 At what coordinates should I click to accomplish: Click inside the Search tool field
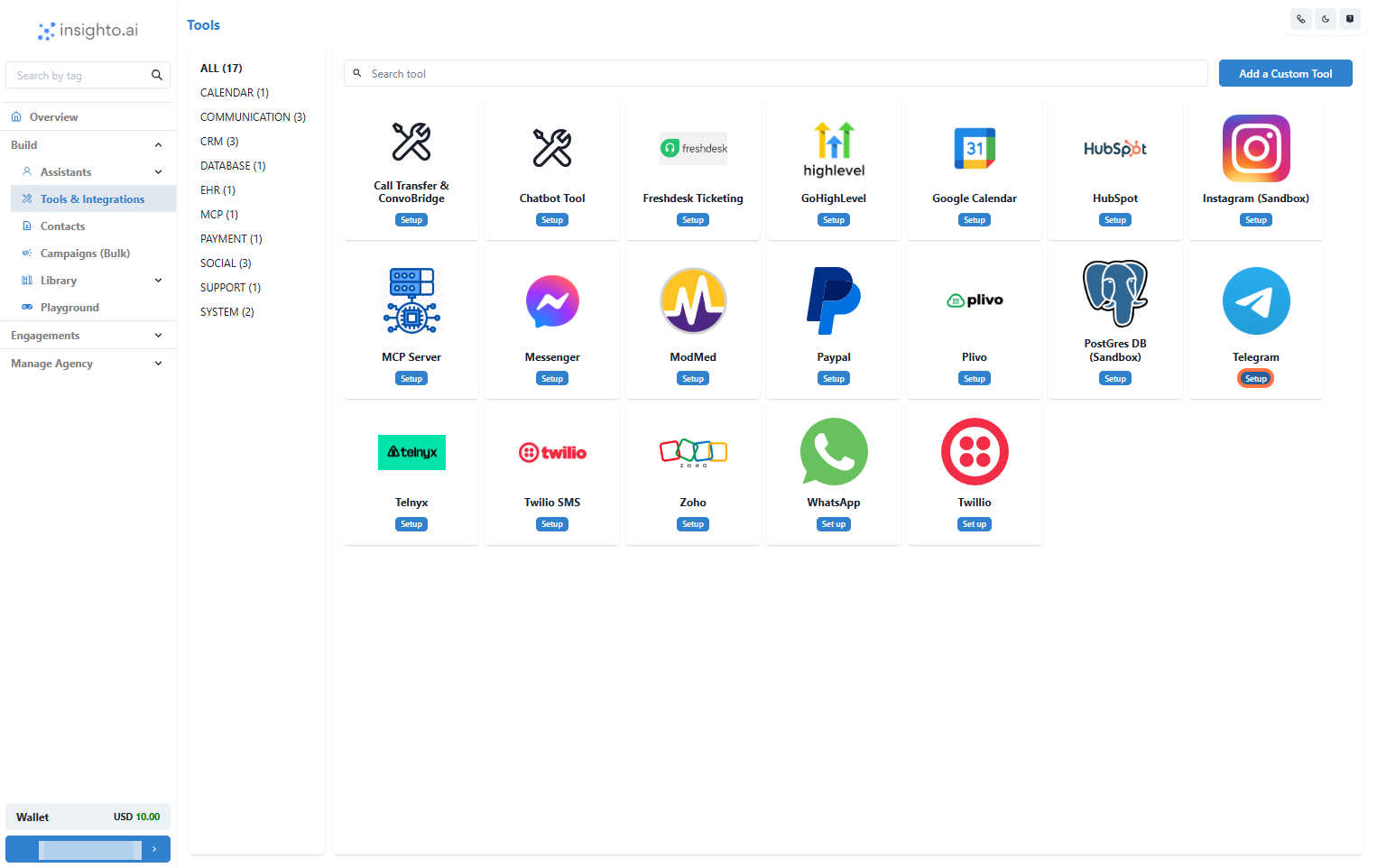click(774, 73)
